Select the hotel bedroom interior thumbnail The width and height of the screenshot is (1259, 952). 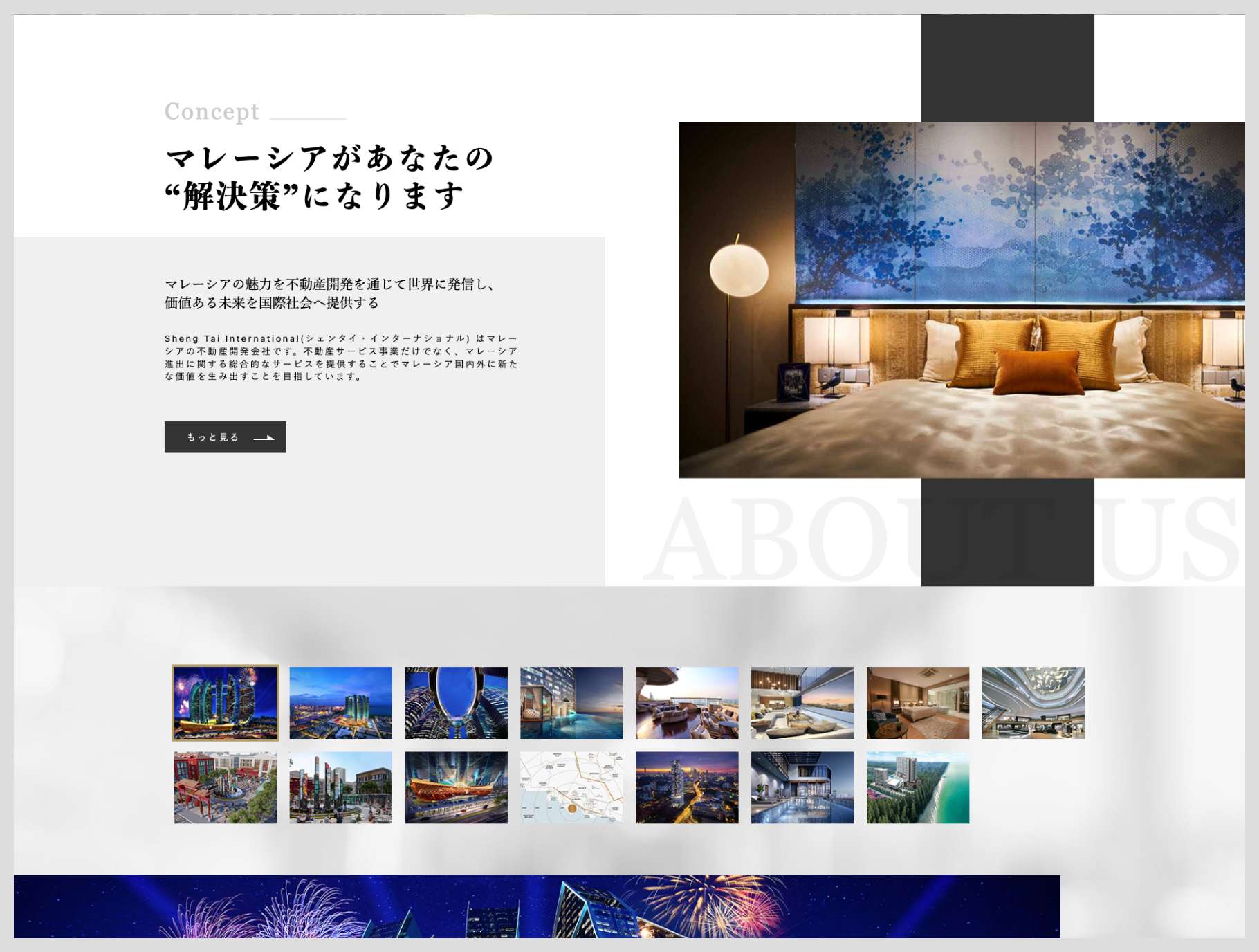[x=918, y=703]
